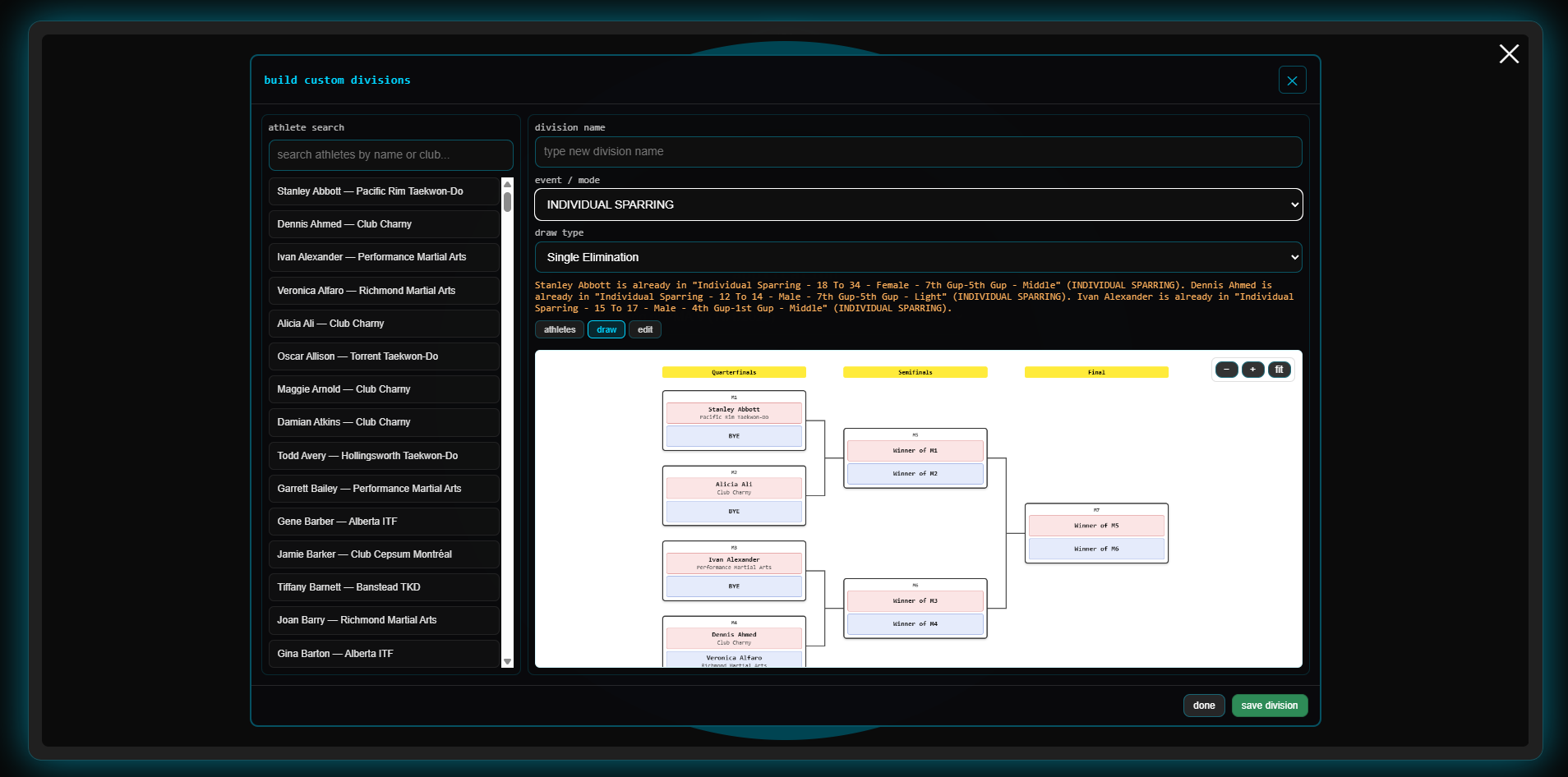This screenshot has width=1568, height=777.
Task: Zoom in the bracket with plus button
Action: pos(1252,370)
